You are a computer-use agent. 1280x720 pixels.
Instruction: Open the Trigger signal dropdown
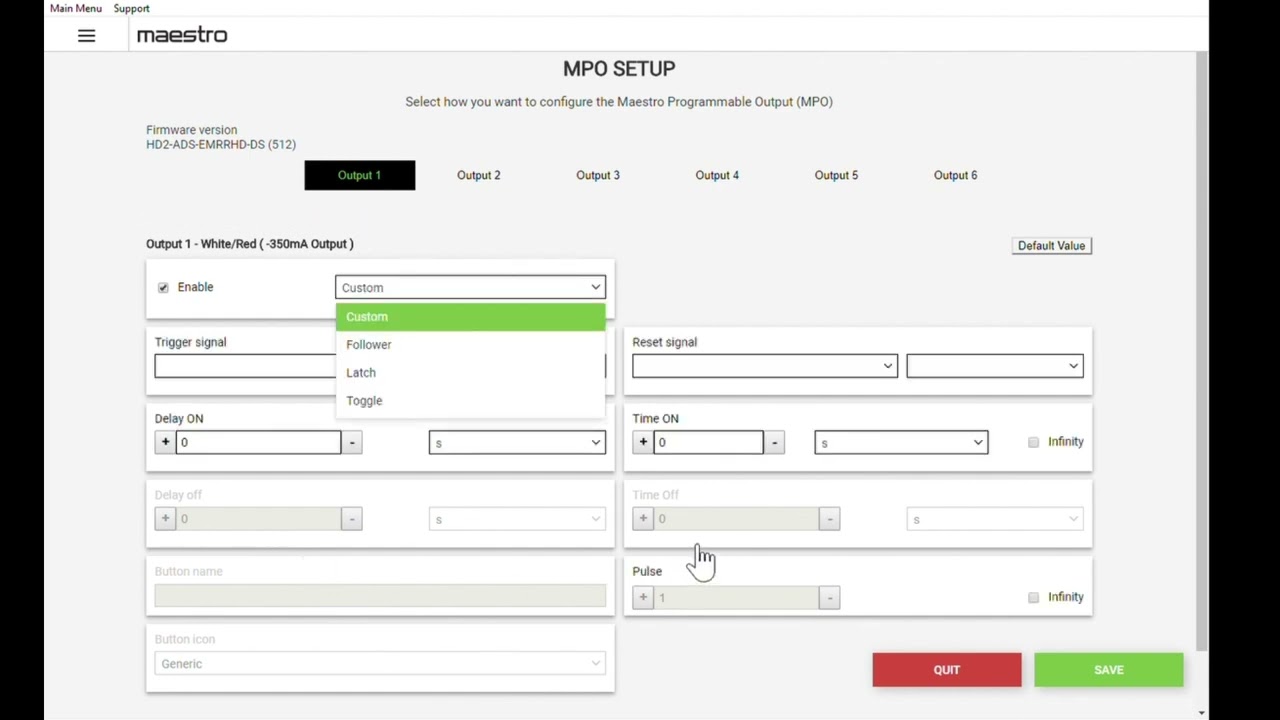pyautogui.click(x=245, y=366)
